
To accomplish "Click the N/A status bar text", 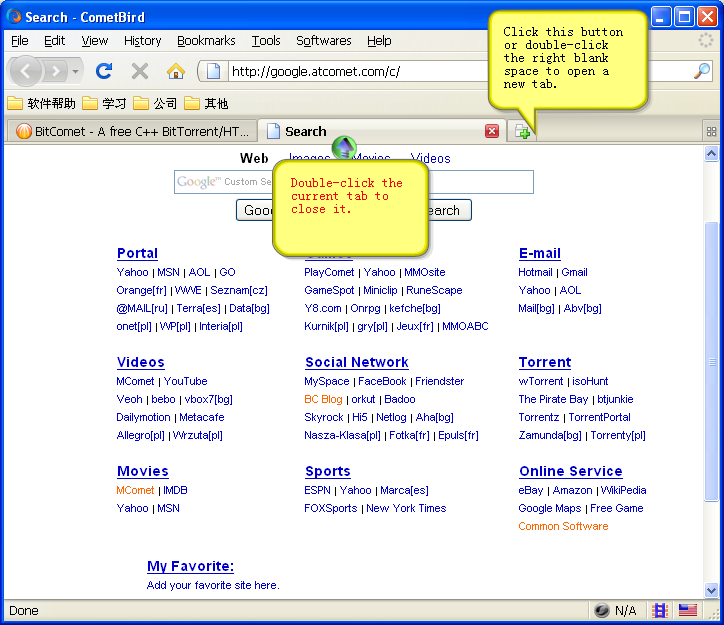I will 625,611.
